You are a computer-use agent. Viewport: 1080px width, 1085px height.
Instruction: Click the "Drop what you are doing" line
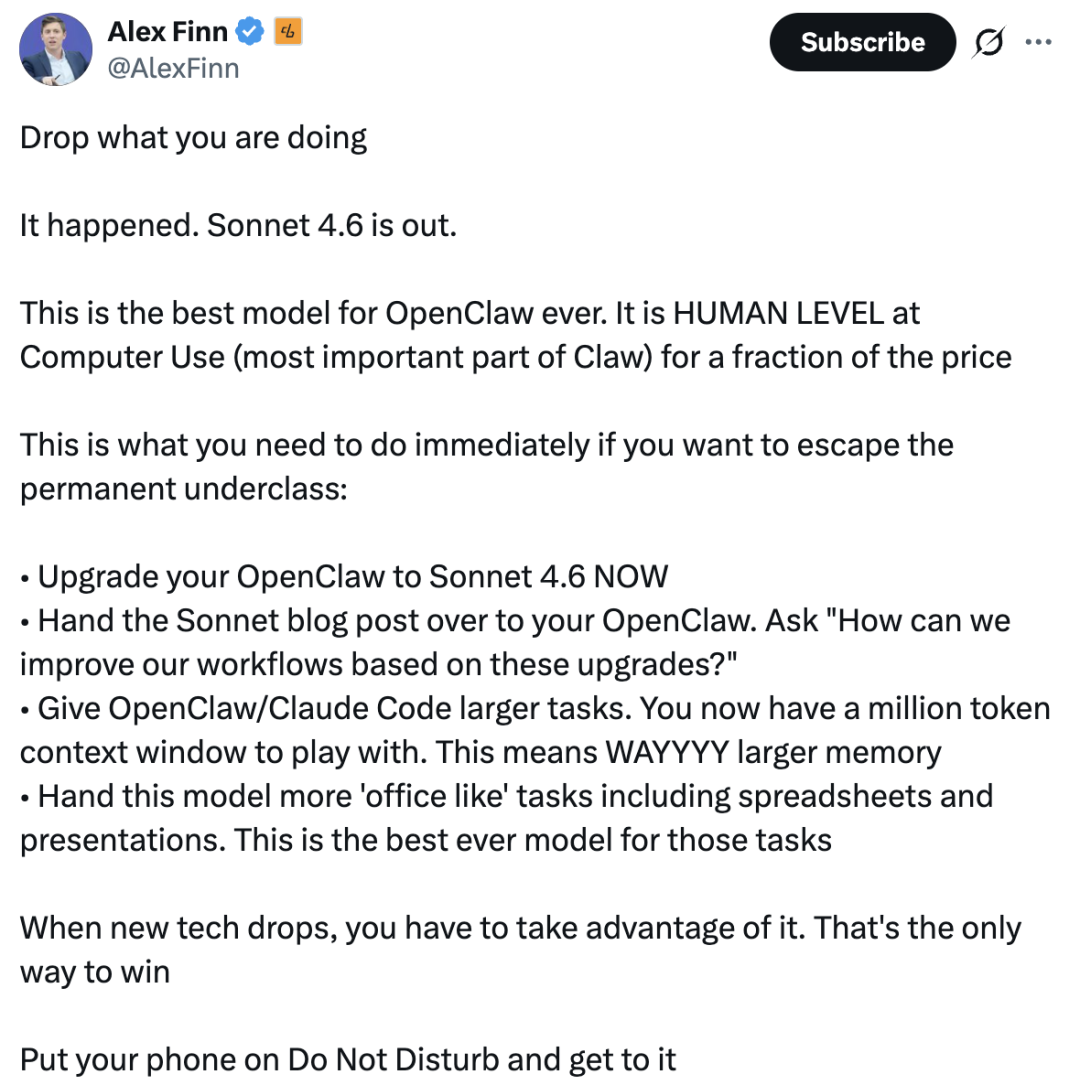(x=193, y=137)
